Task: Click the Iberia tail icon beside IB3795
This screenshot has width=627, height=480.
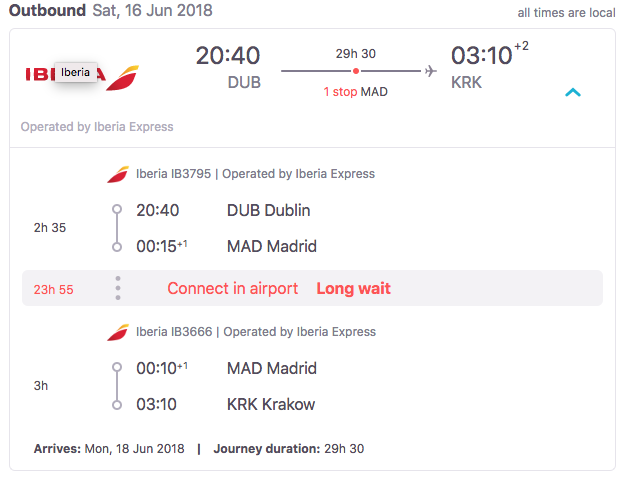Action: 118,174
